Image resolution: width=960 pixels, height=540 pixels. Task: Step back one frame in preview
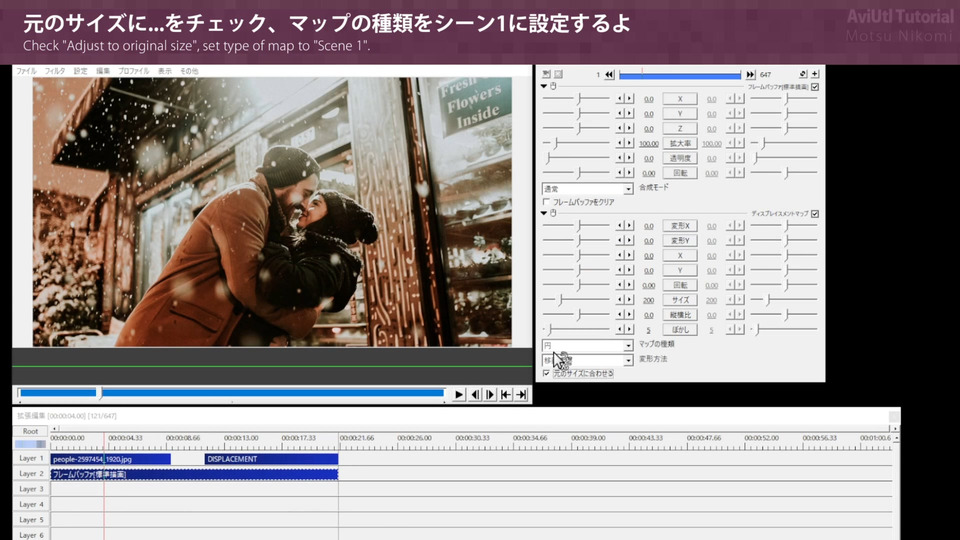click(x=475, y=395)
